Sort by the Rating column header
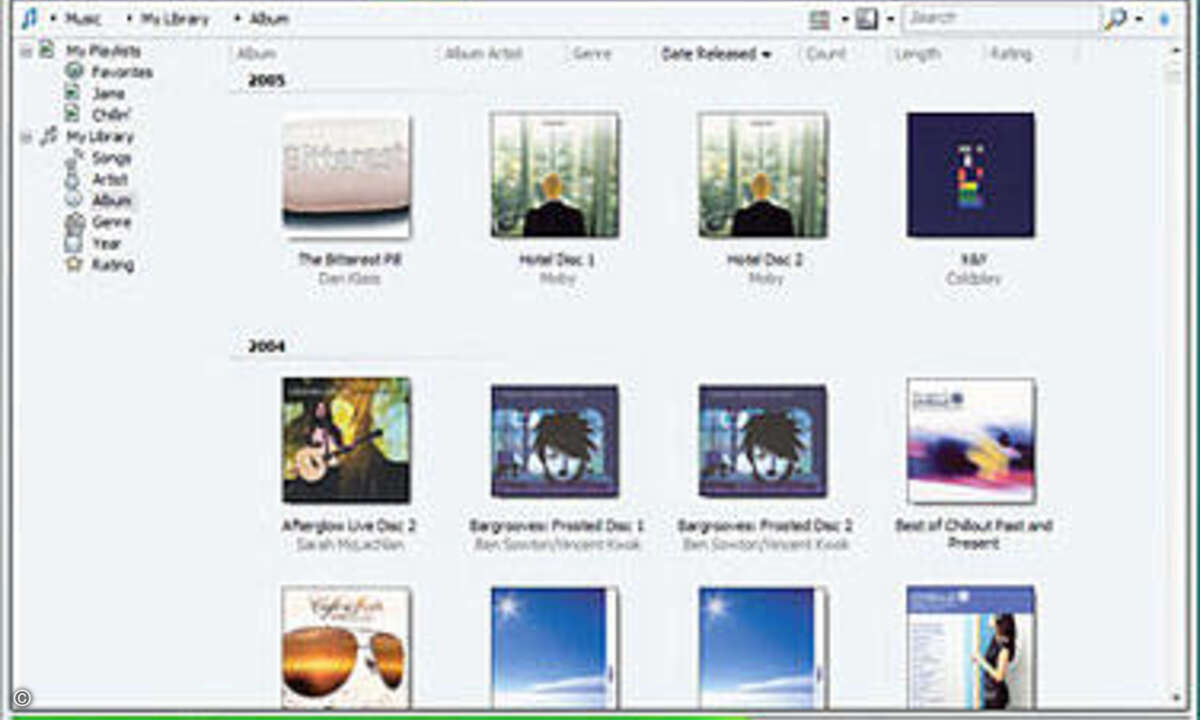Screen dimensions: 1200x720 tap(1010, 54)
